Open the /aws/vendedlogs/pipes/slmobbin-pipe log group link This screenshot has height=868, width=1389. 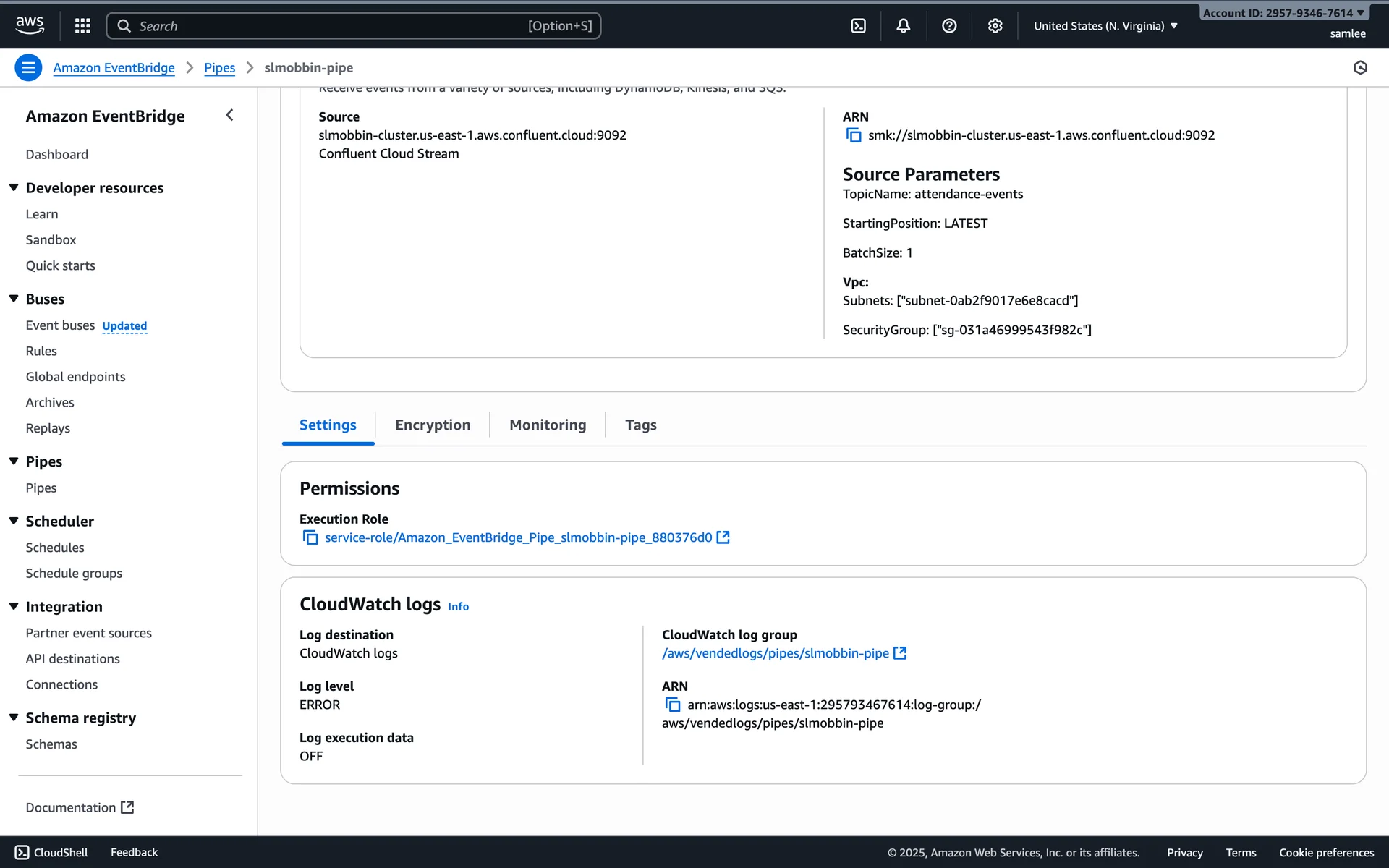coord(775,653)
